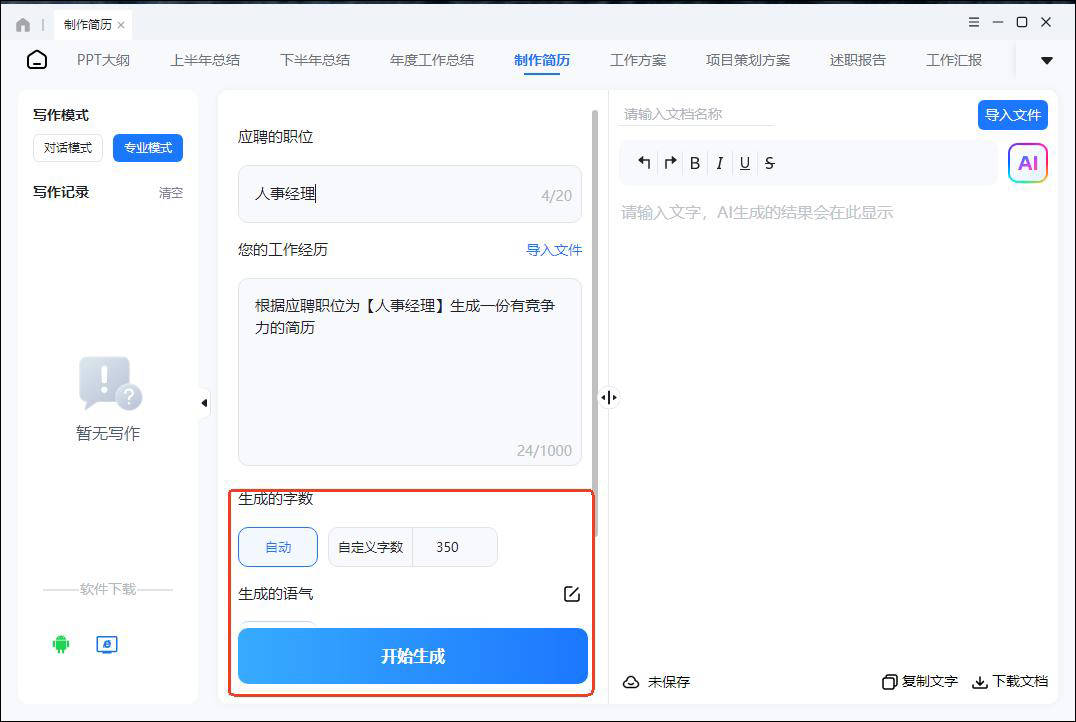Click the redo arrow in editor toolbar
This screenshot has height=722, width=1076.
tap(670, 163)
